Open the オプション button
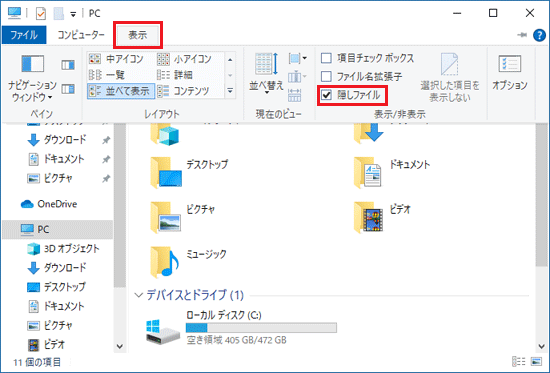The width and height of the screenshot is (550, 373). 510,73
